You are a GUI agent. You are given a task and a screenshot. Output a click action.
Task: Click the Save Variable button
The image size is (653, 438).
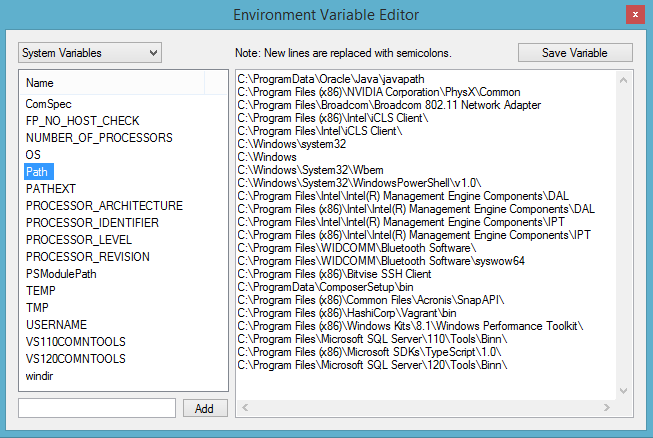coord(575,52)
